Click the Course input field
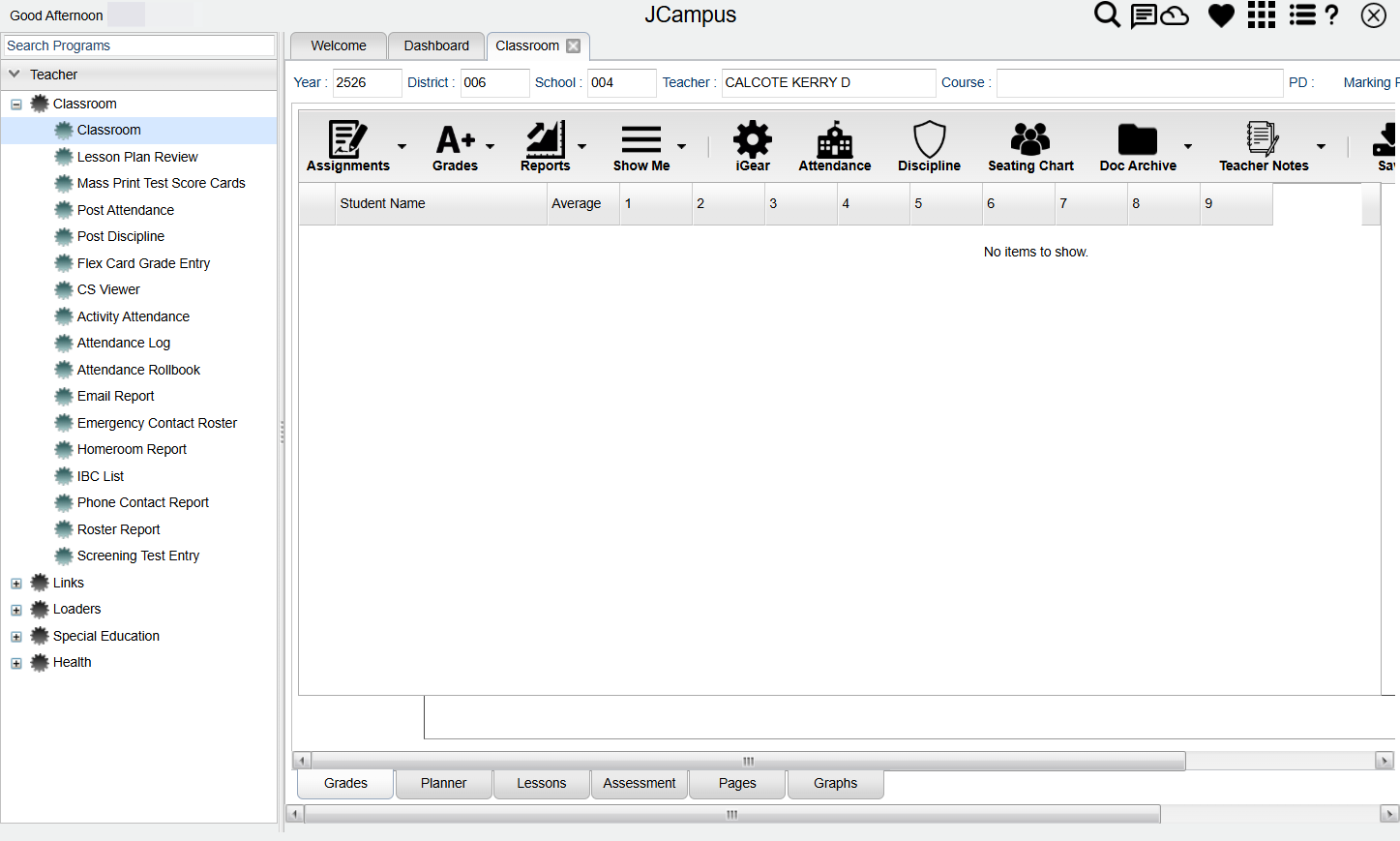Image resolution: width=1400 pixels, height=841 pixels. click(x=1140, y=82)
